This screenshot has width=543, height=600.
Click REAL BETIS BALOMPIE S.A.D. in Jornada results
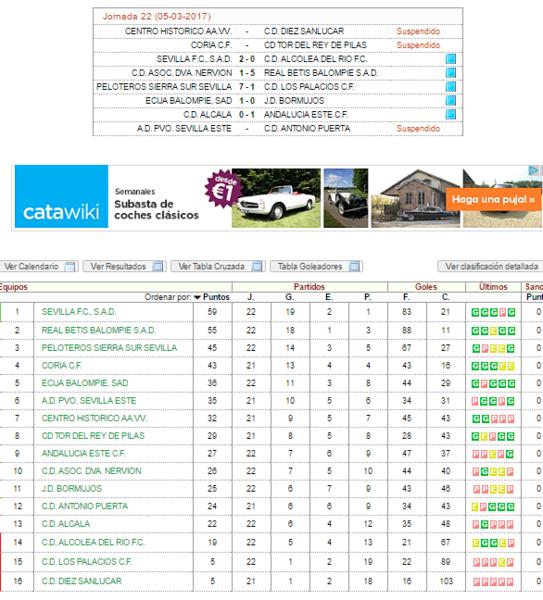coord(321,73)
